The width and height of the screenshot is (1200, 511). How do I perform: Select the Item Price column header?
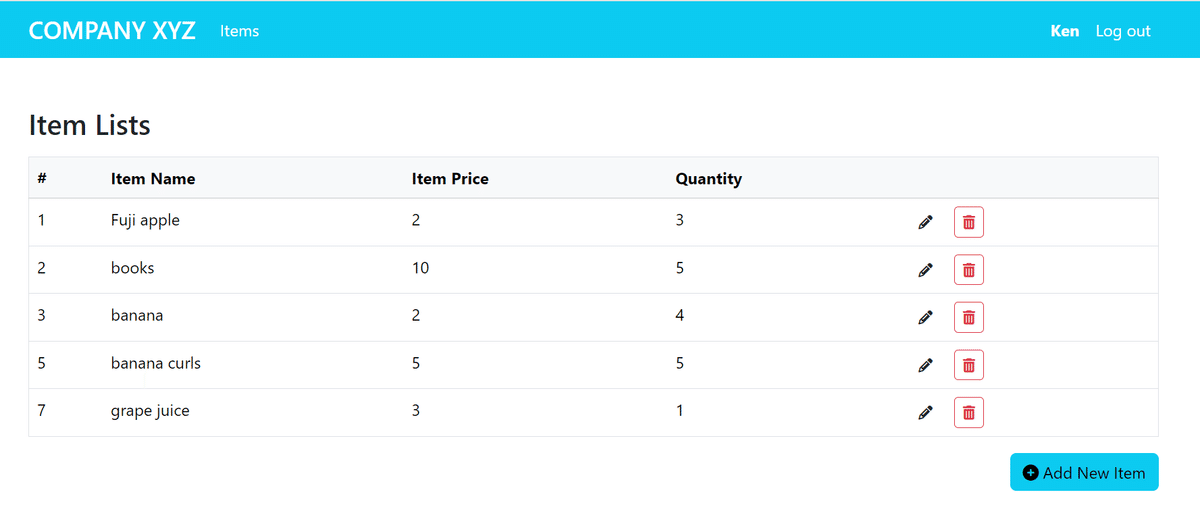[450, 179]
